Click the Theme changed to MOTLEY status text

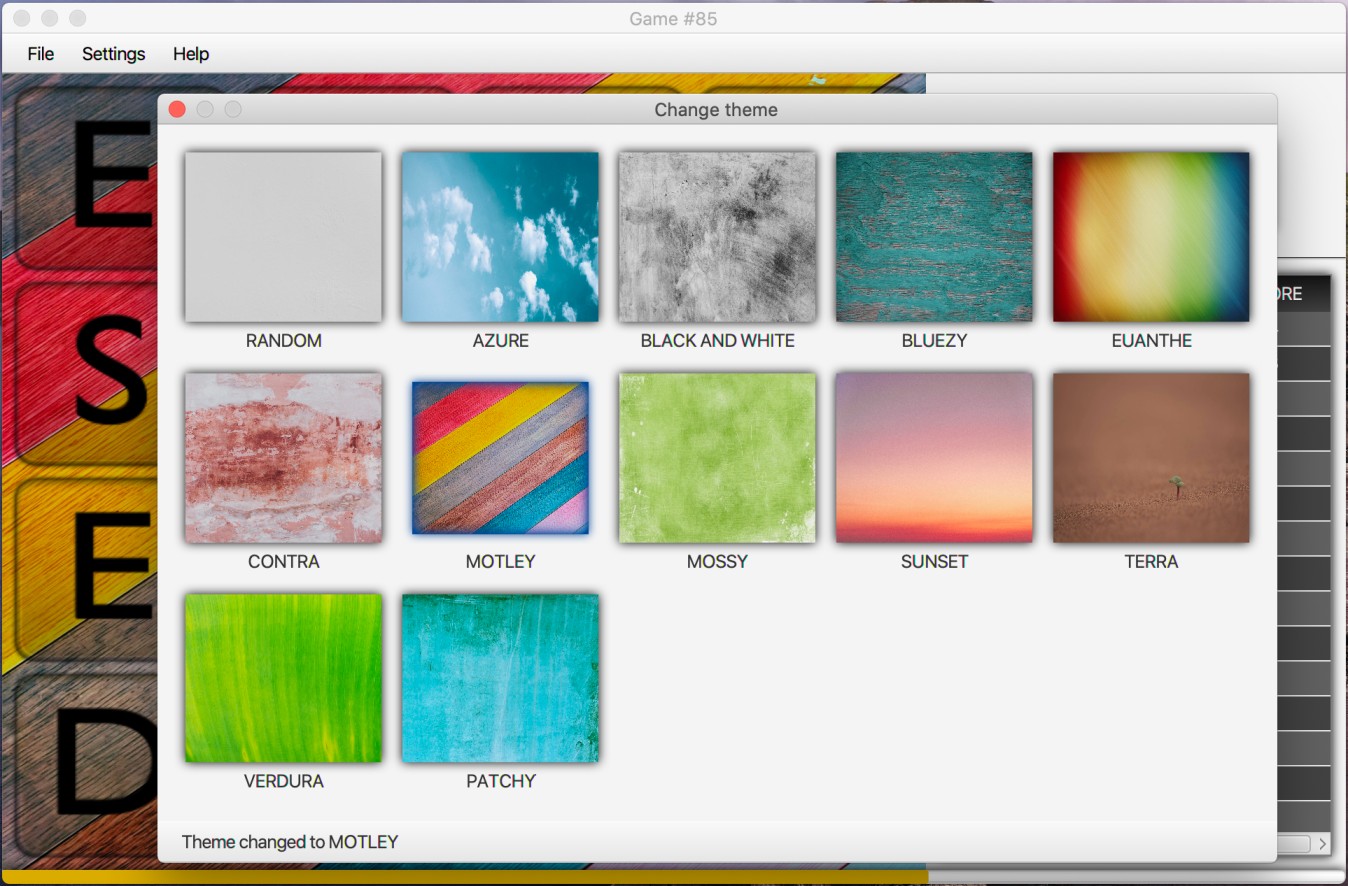coord(289,842)
